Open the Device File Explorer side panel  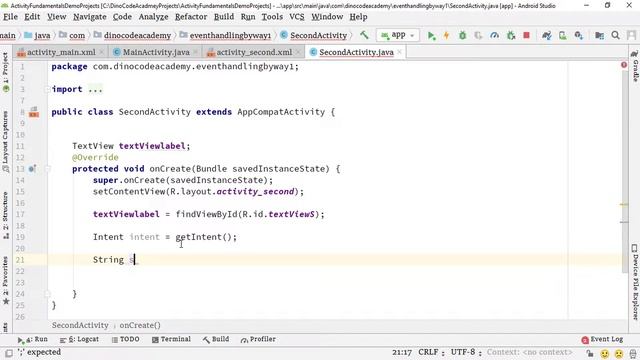click(x=634, y=282)
